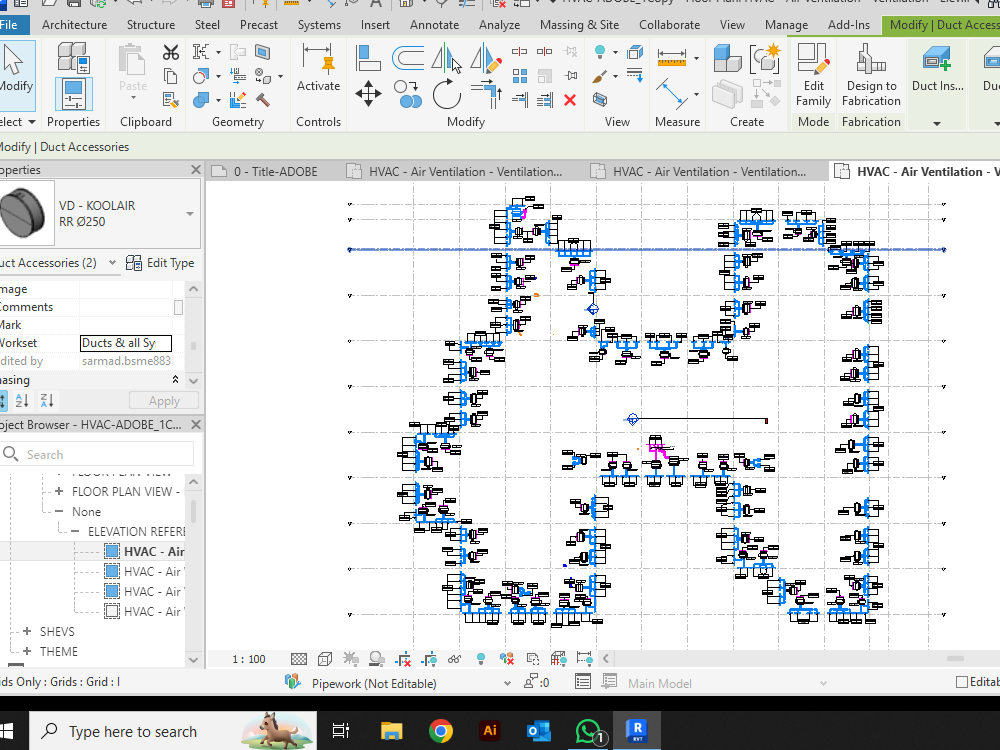Expand the SHEVS tree node
This screenshot has width=1000, height=750.
click(x=27, y=631)
